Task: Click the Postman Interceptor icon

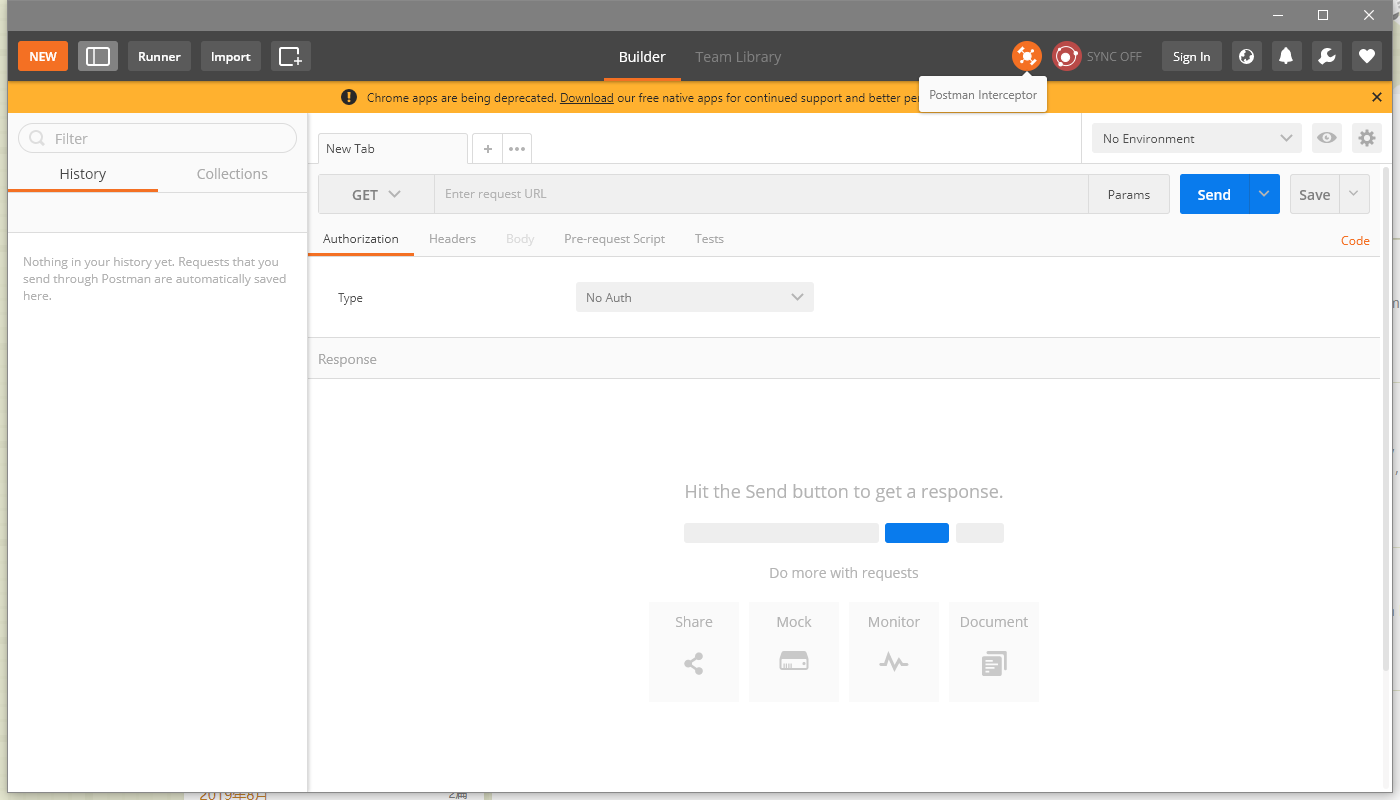Action: [x=1026, y=56]
